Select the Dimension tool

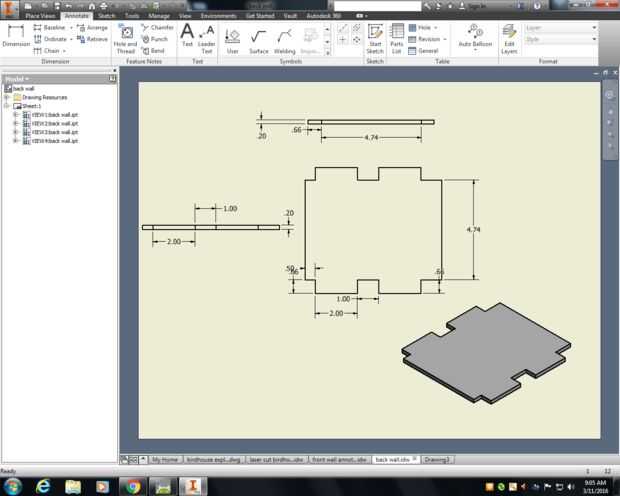tap(16, 36)
